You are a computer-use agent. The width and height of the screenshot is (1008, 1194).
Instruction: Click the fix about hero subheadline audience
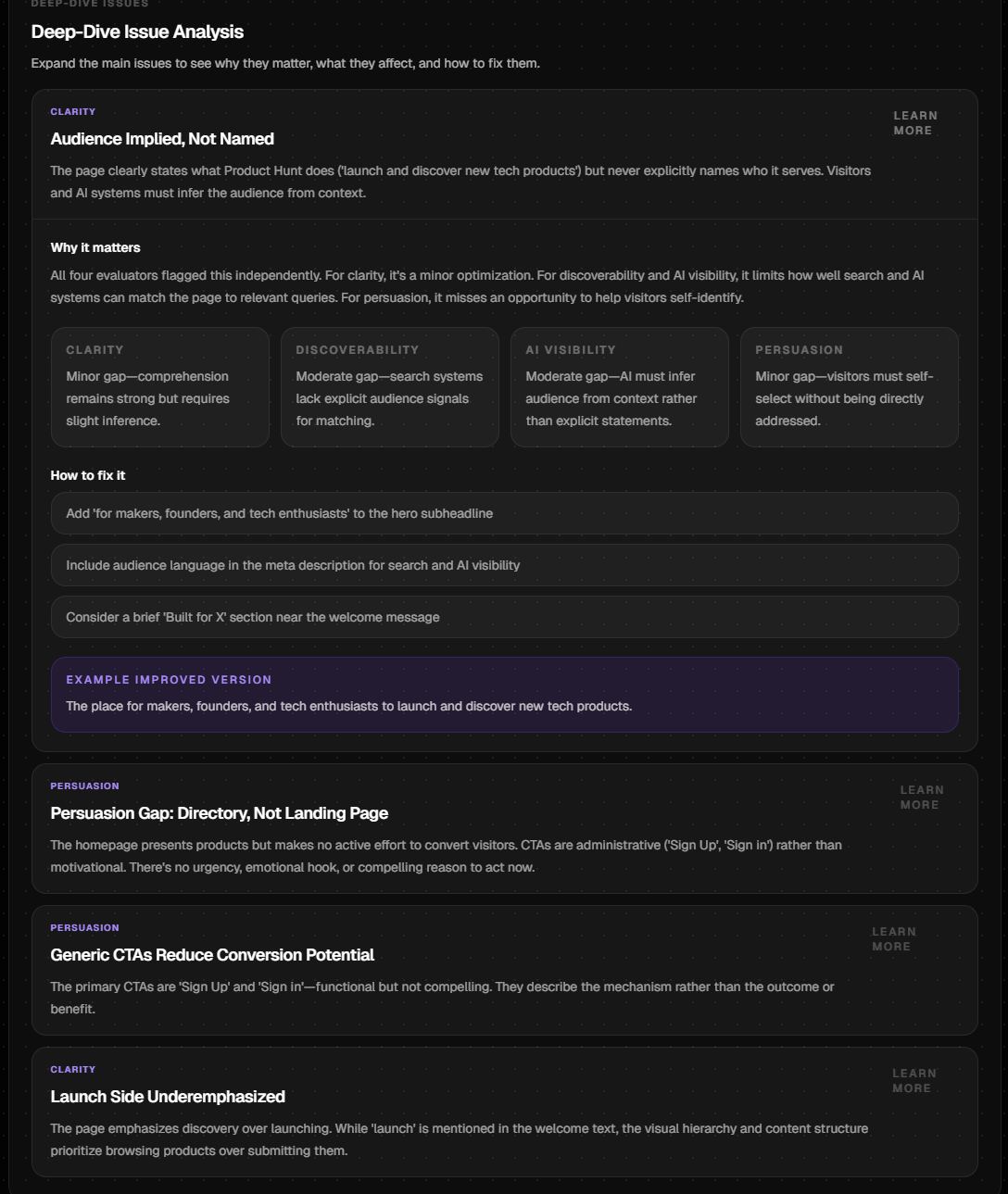504,513
